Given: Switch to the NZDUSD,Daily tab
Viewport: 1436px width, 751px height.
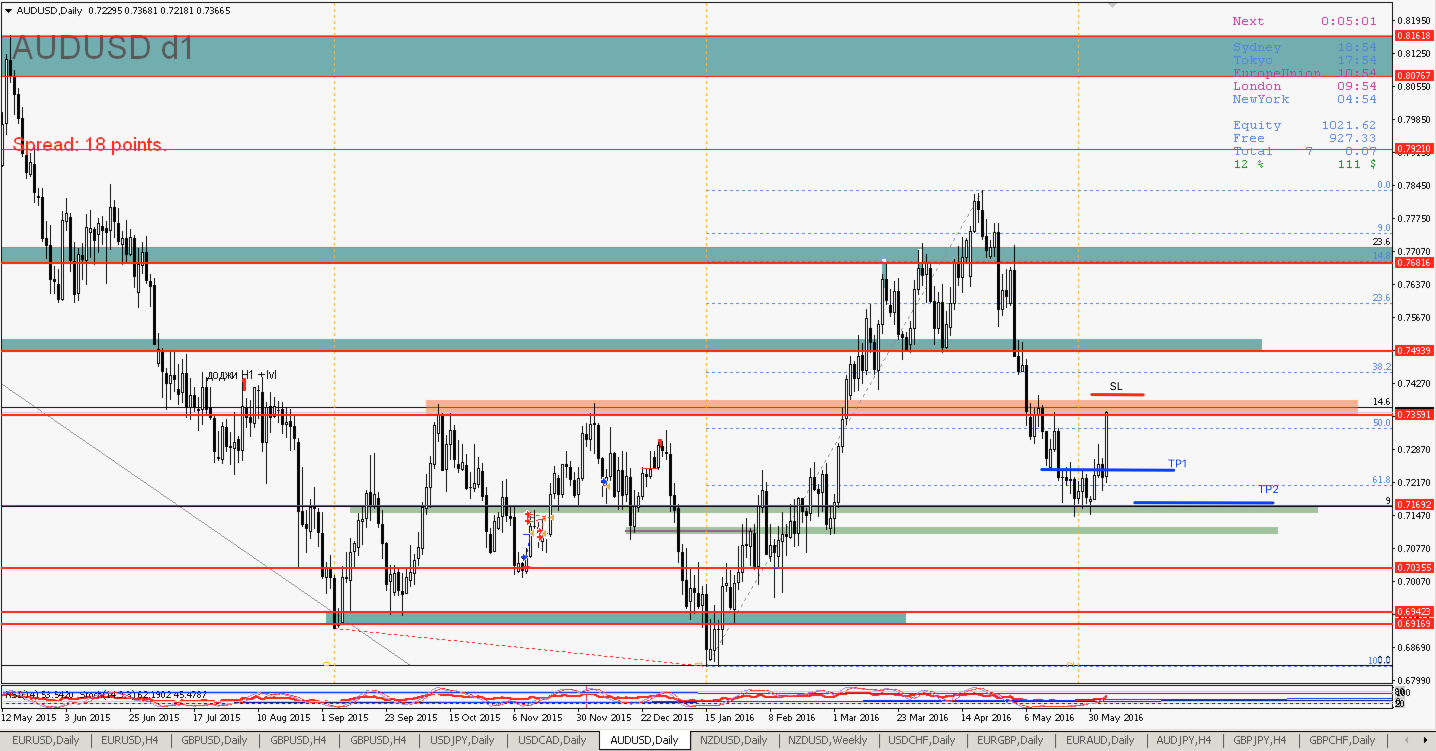Looking at the screenshot, I should tap(734, 741).
